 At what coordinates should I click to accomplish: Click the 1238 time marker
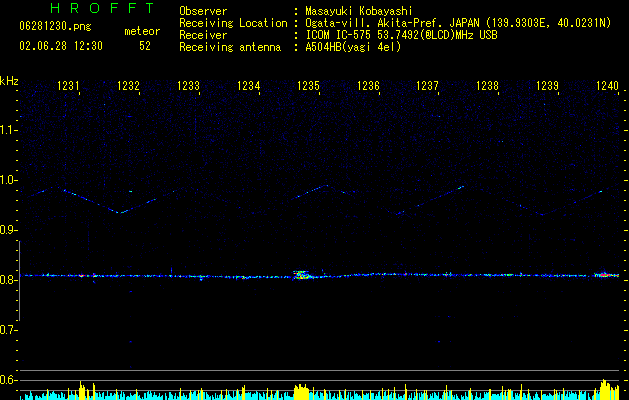487,86
